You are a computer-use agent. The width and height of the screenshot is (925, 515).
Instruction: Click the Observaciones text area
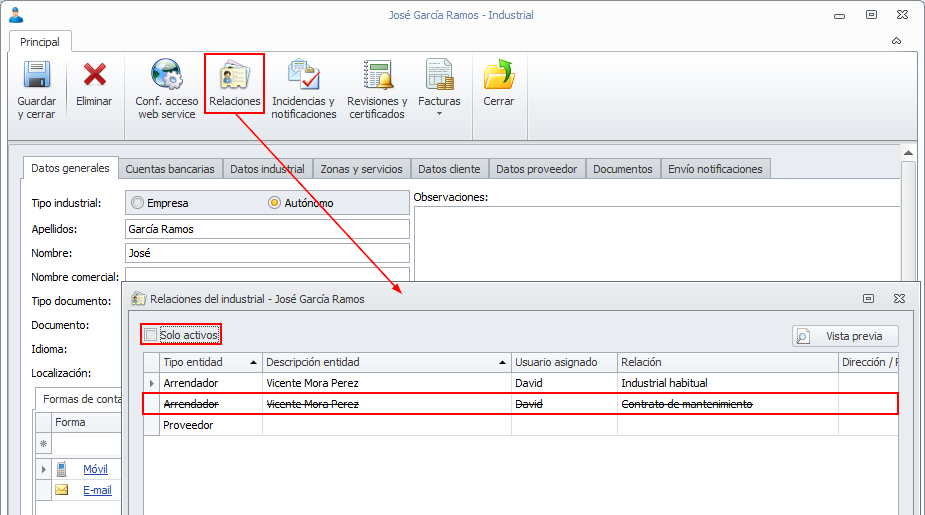click(x=657, y=244)
